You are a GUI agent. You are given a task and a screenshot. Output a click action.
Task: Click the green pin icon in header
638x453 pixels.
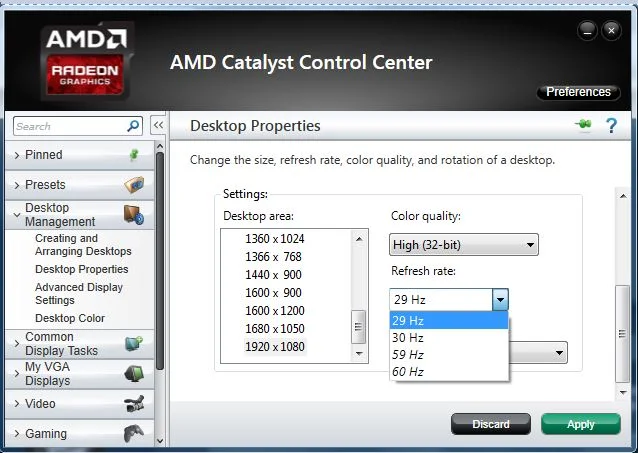tap(583, 124)
